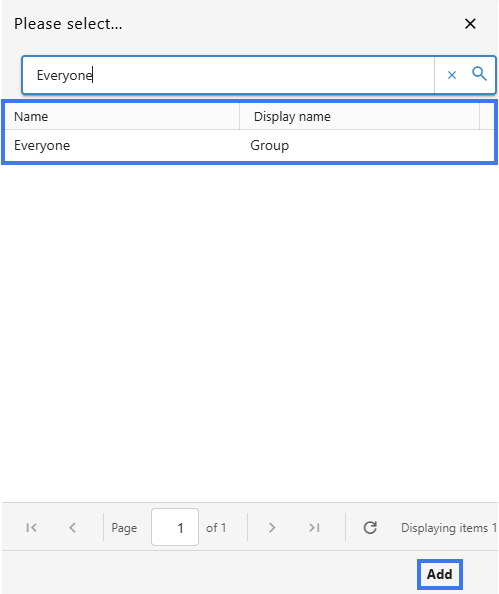Click the Add button
The height and width of the screenshot is (594, 499).
(440, 574)
